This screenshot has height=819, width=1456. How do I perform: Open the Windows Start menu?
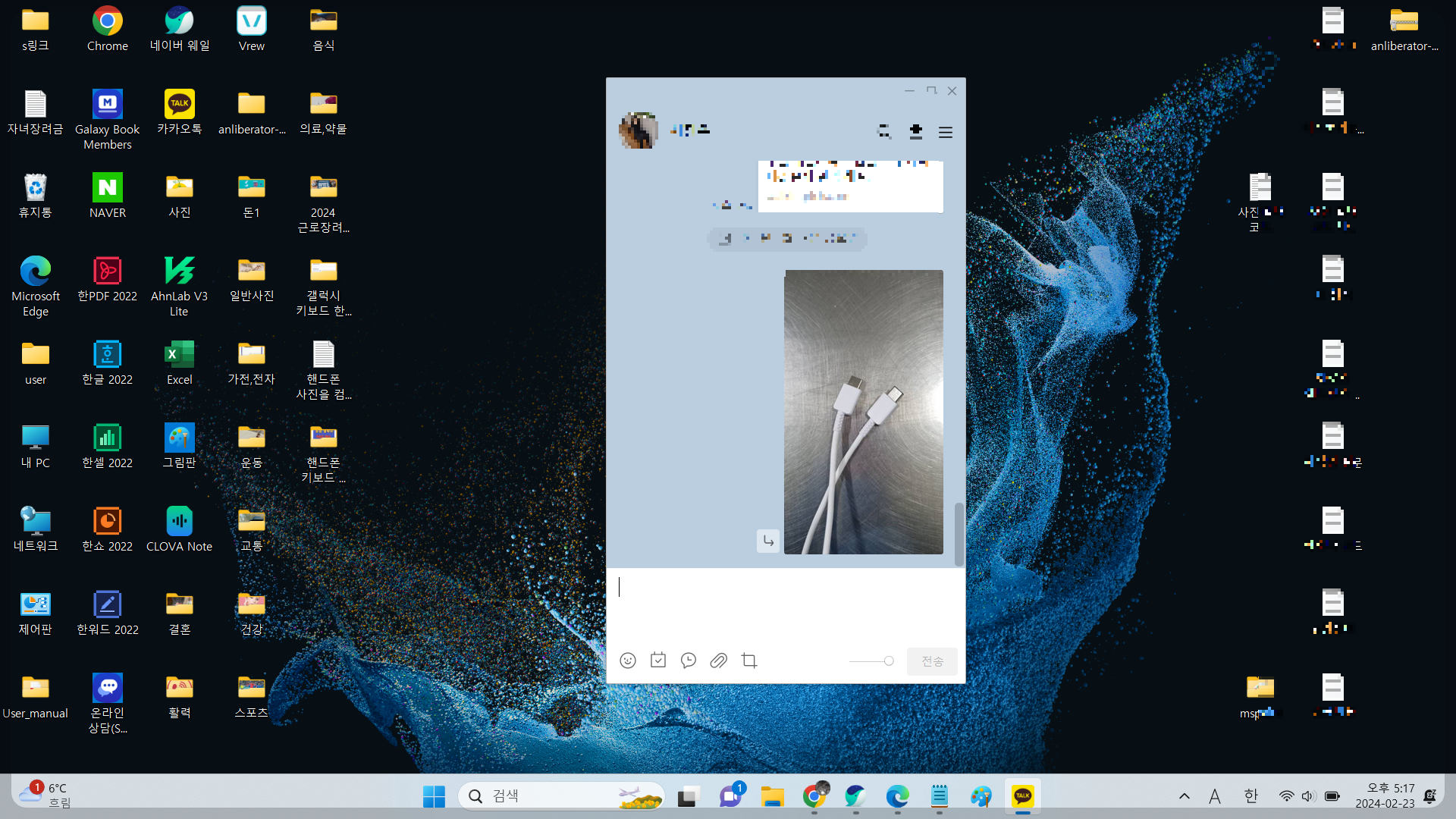434,796
